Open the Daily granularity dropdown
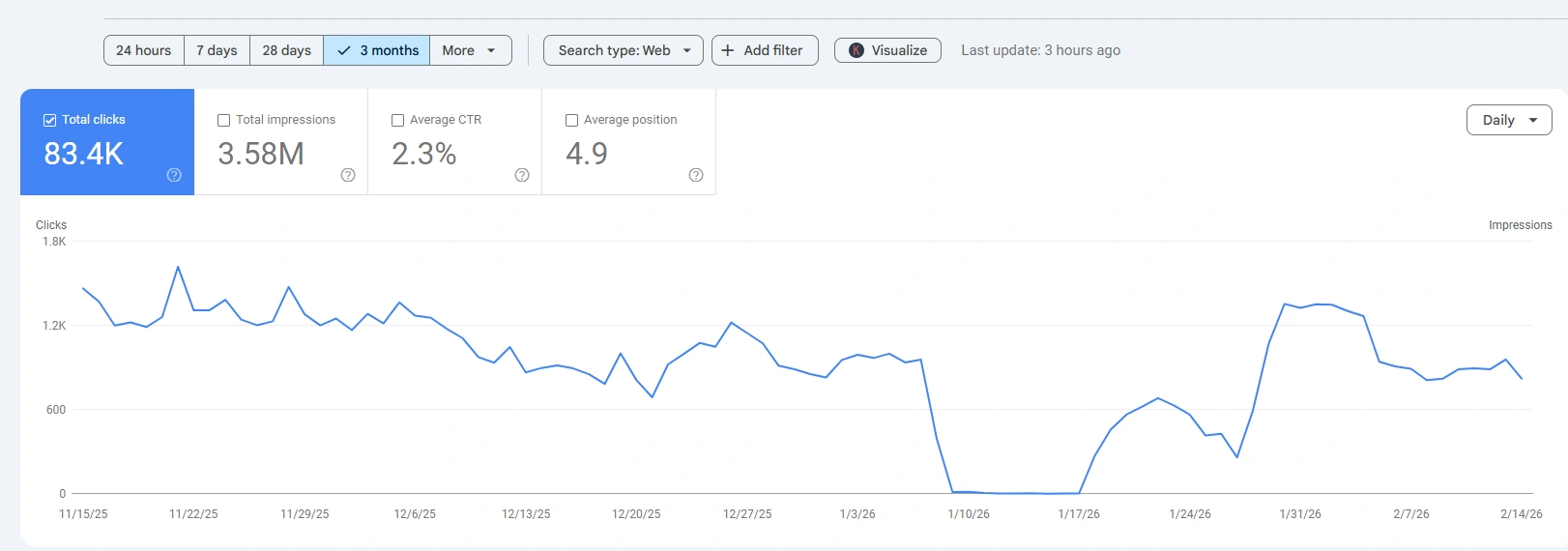Screen dimensions: 1568x551 pyautogui.click(x=1508, y=120)
